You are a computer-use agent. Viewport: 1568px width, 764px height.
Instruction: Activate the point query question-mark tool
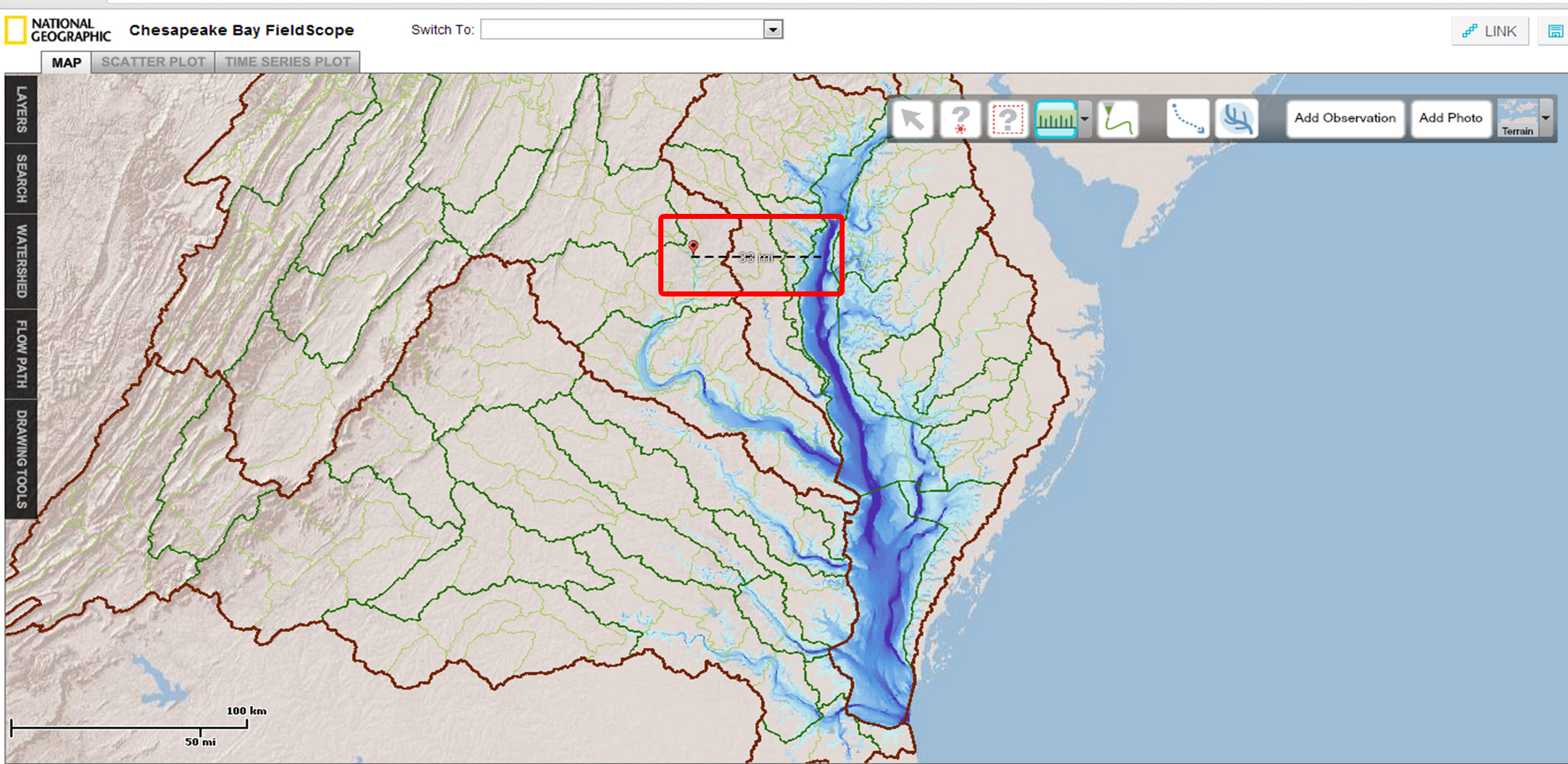[960, 119]
